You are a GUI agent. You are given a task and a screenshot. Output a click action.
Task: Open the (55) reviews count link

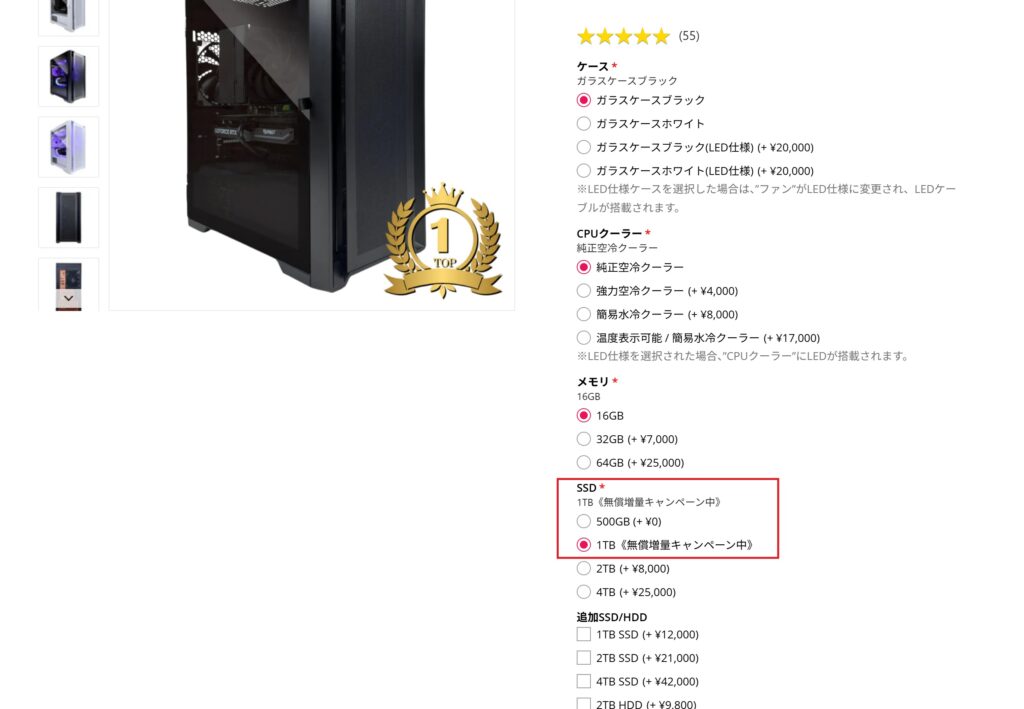pos(689,36)
